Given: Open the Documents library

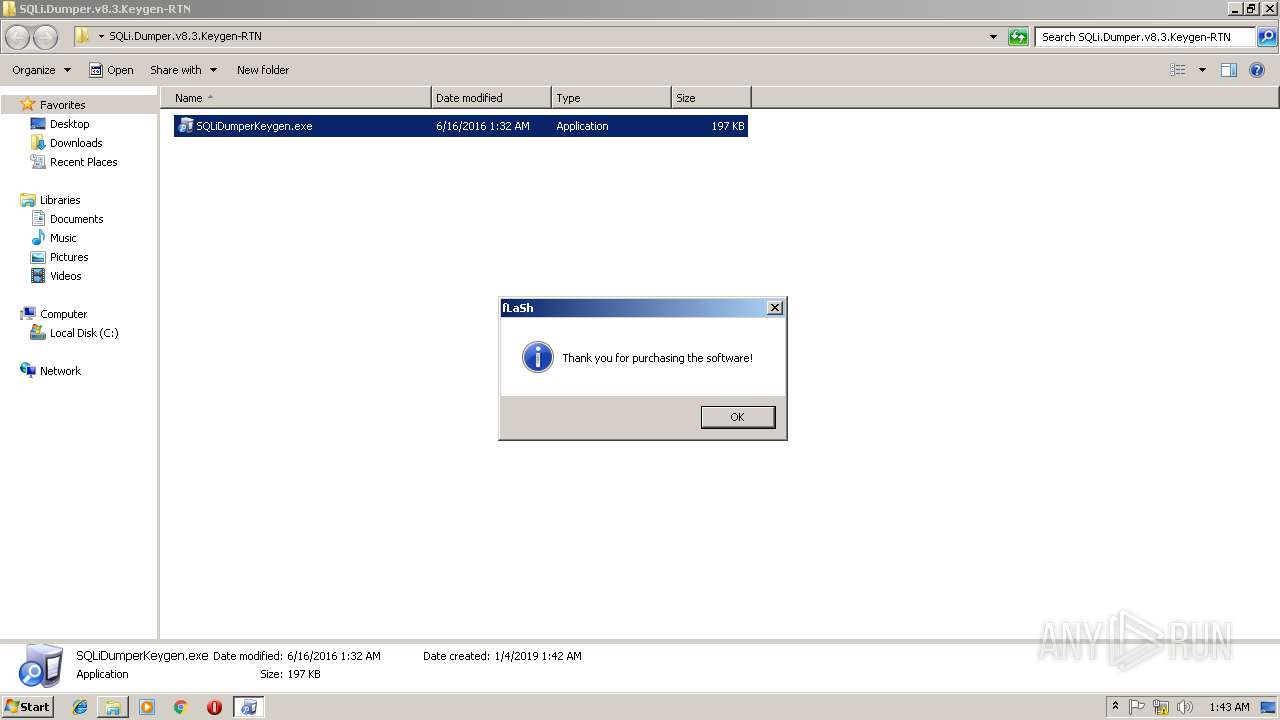Looking at the screenshot, I should pyautogui.click(x=76, y=219).
